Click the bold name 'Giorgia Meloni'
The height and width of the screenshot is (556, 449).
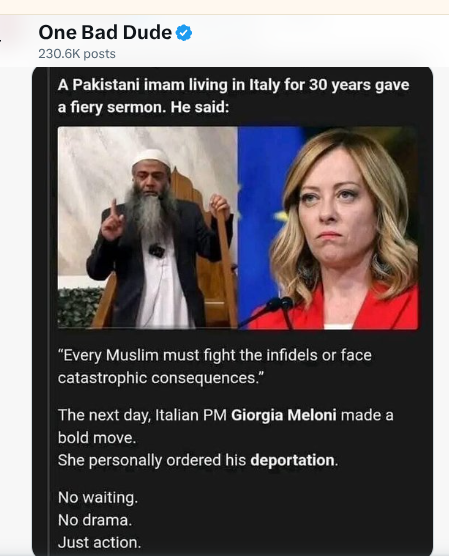coord(283,415)
